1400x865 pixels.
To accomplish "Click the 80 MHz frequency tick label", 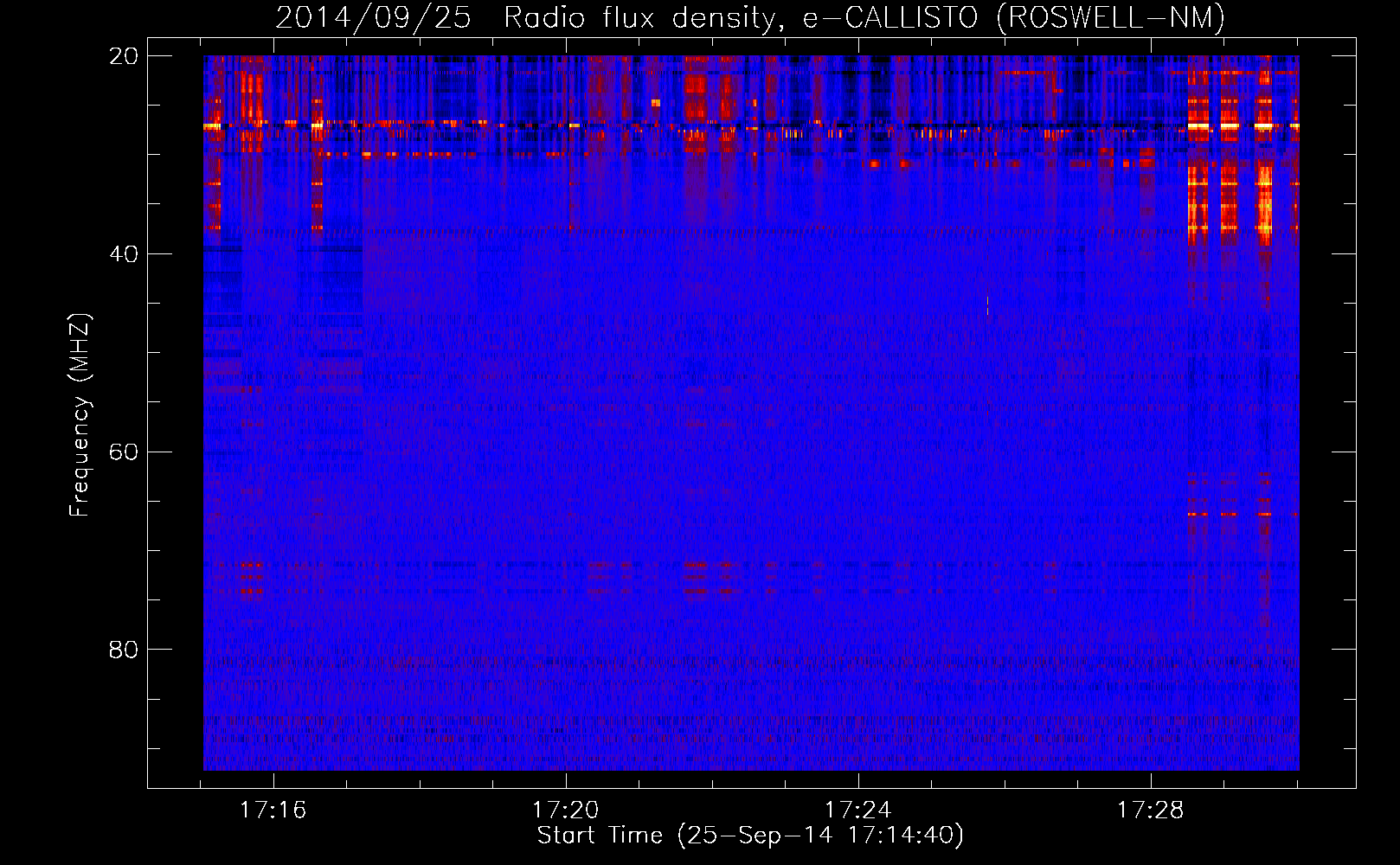I will pos(124,650).
